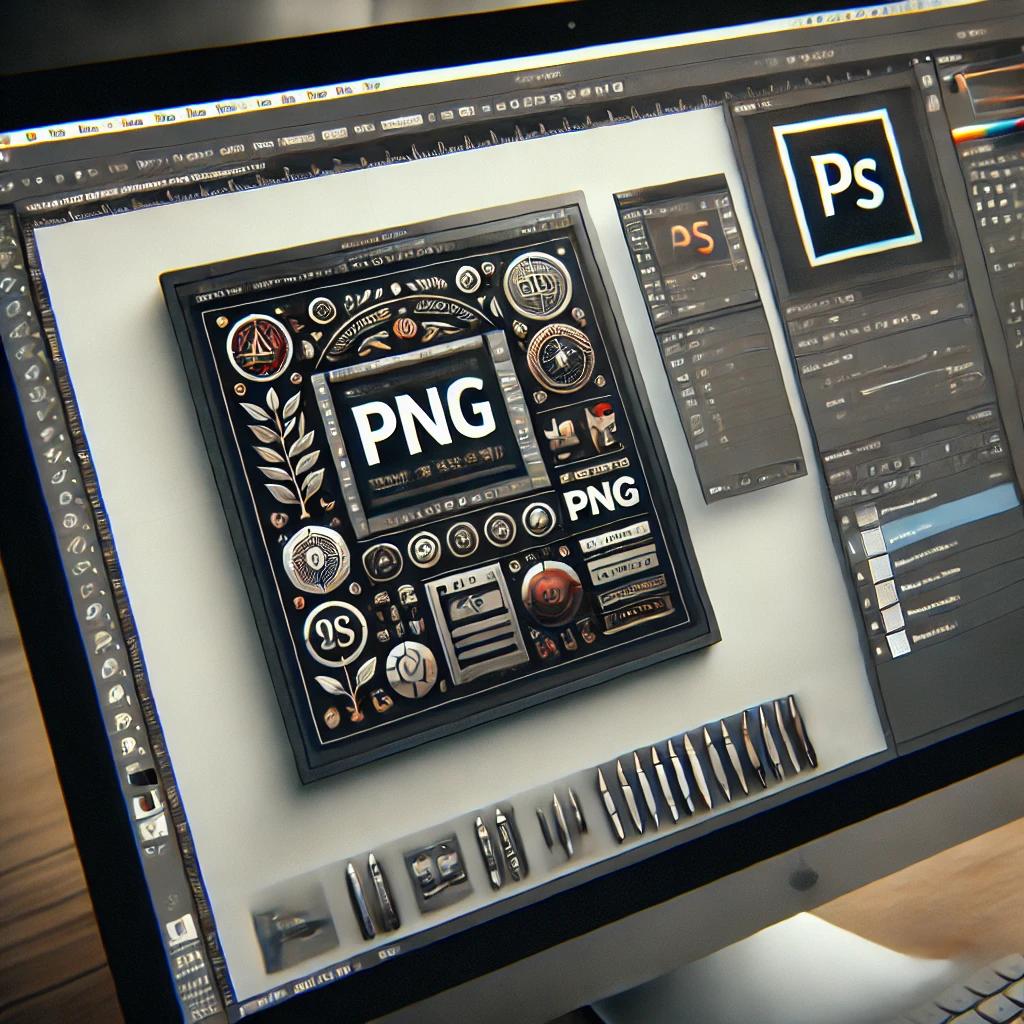Click the smaller PNG label beside the frame
Viewport: 1024px width, 1024px height.
(600, 498)
